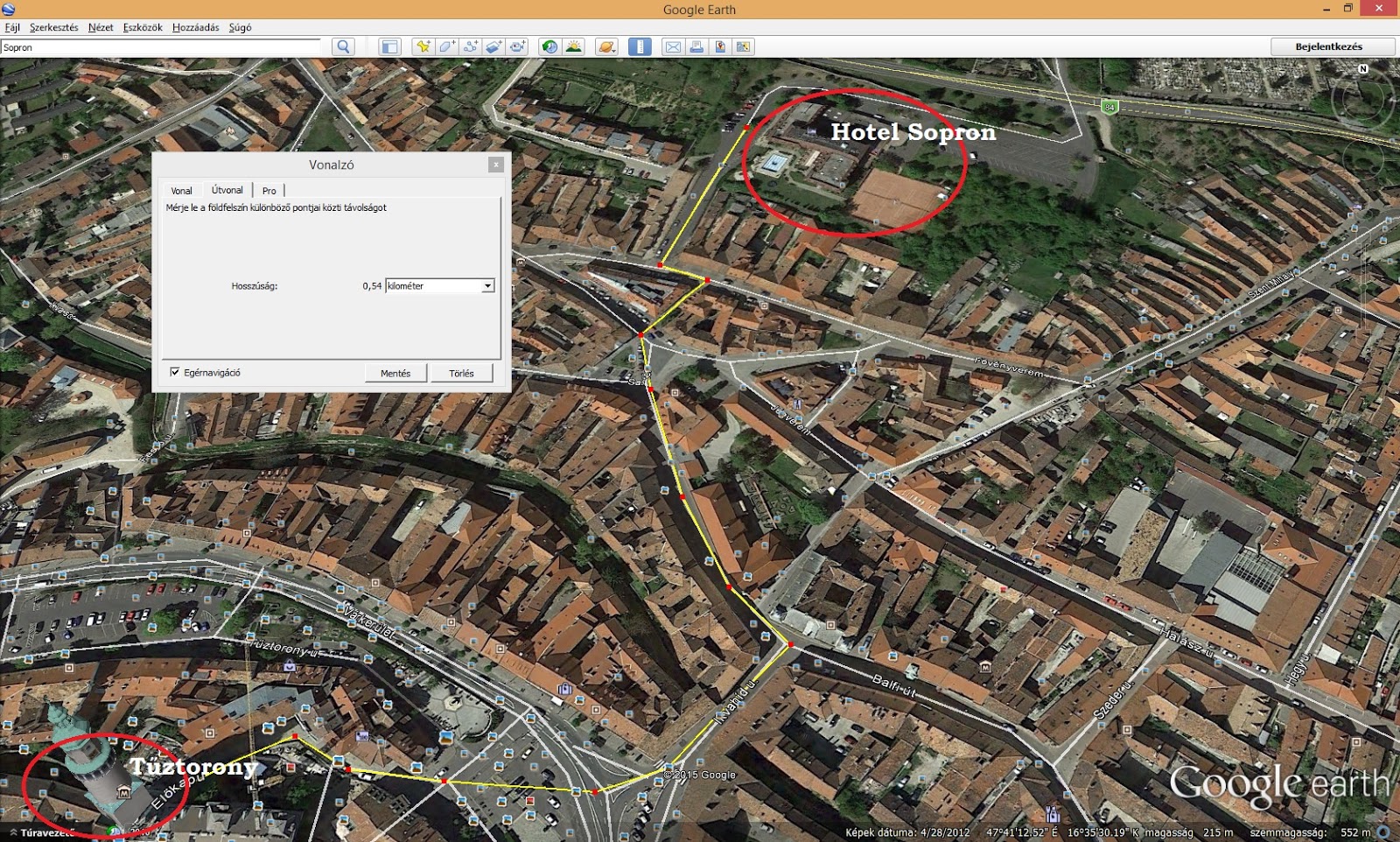
Task: Add a placemark with the pushpin icon
Action: click(423, 47)
